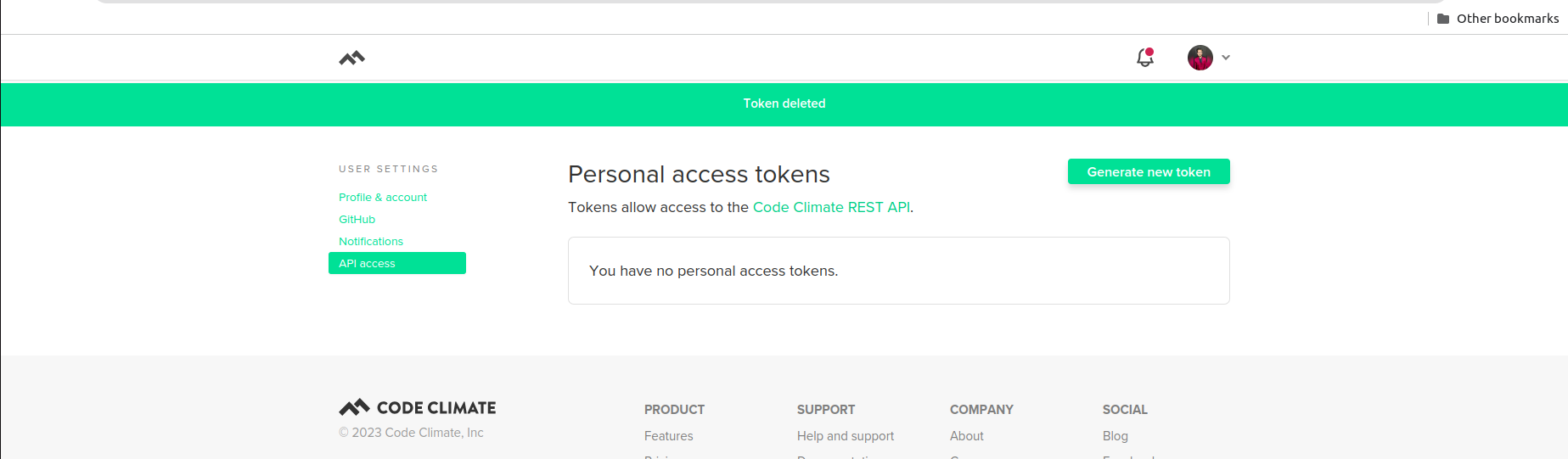Go to Profile & account settings
The height and width of the screenshot is (459, 1568).
coord(383,197)
